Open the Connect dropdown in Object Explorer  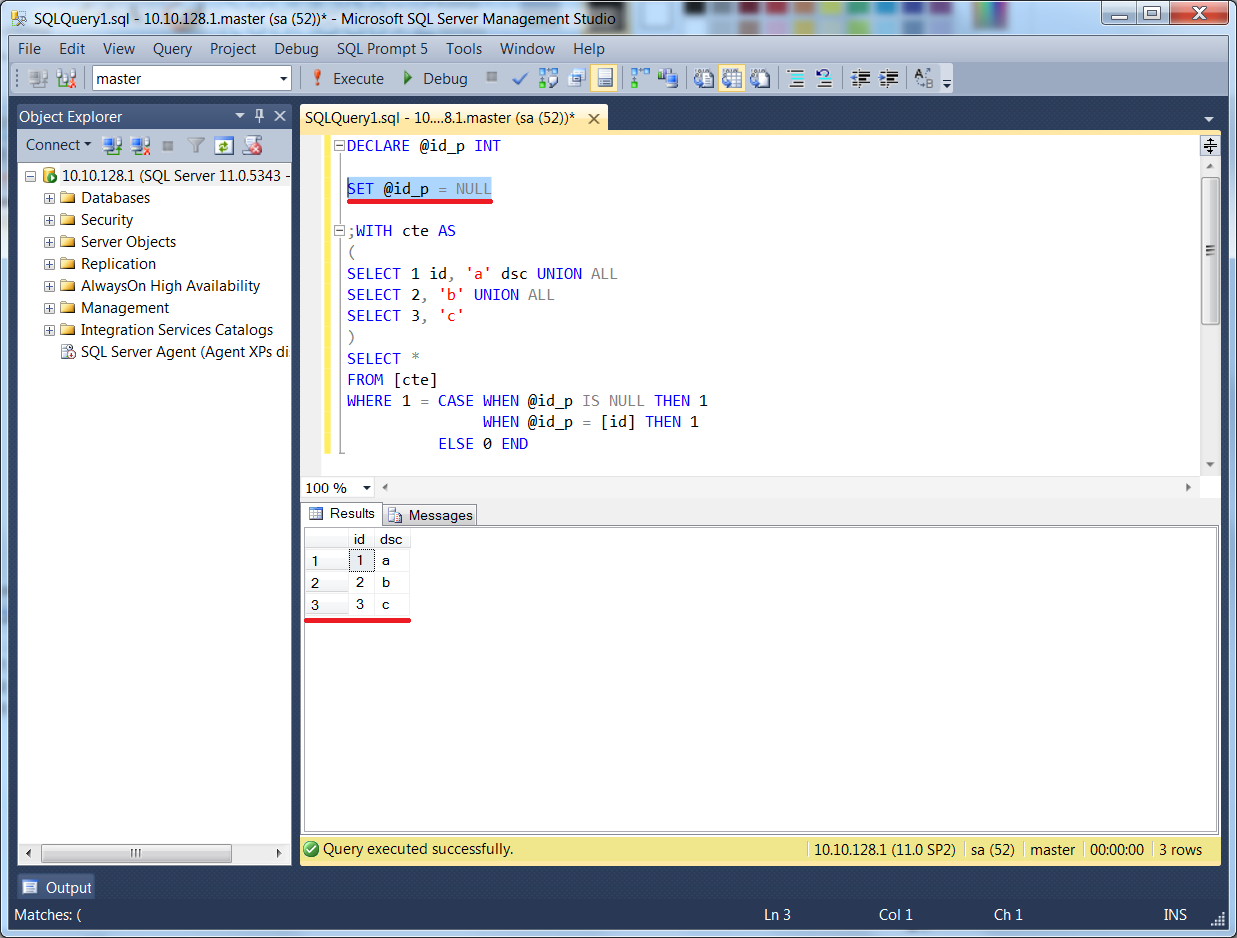tap(58, 145)
